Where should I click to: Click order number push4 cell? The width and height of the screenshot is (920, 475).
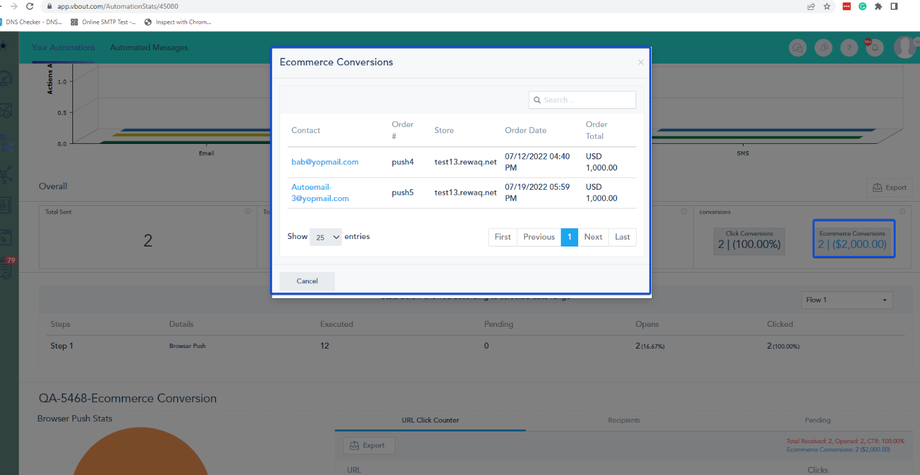(403, 162)
